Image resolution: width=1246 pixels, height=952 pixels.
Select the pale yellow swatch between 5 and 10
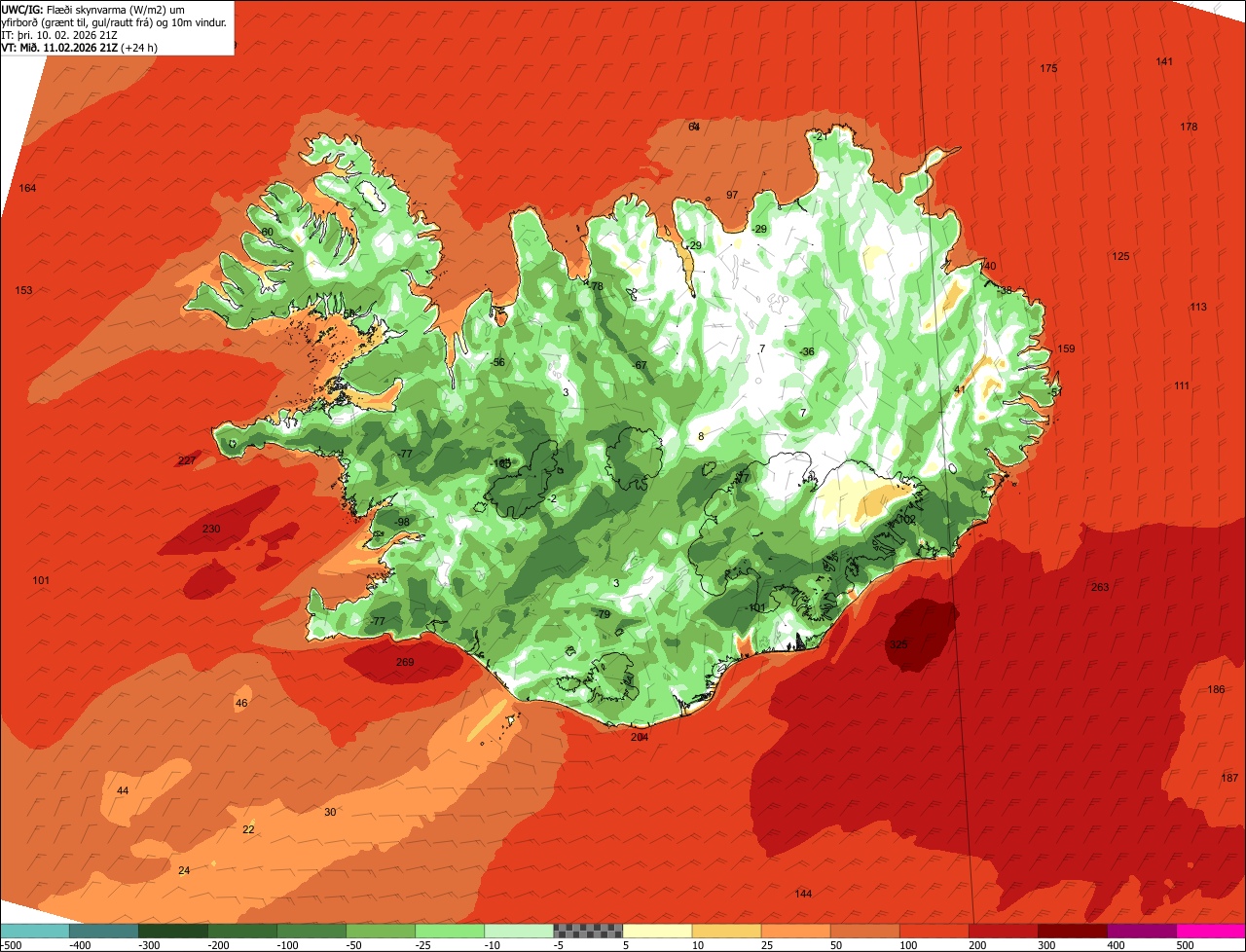657,931
